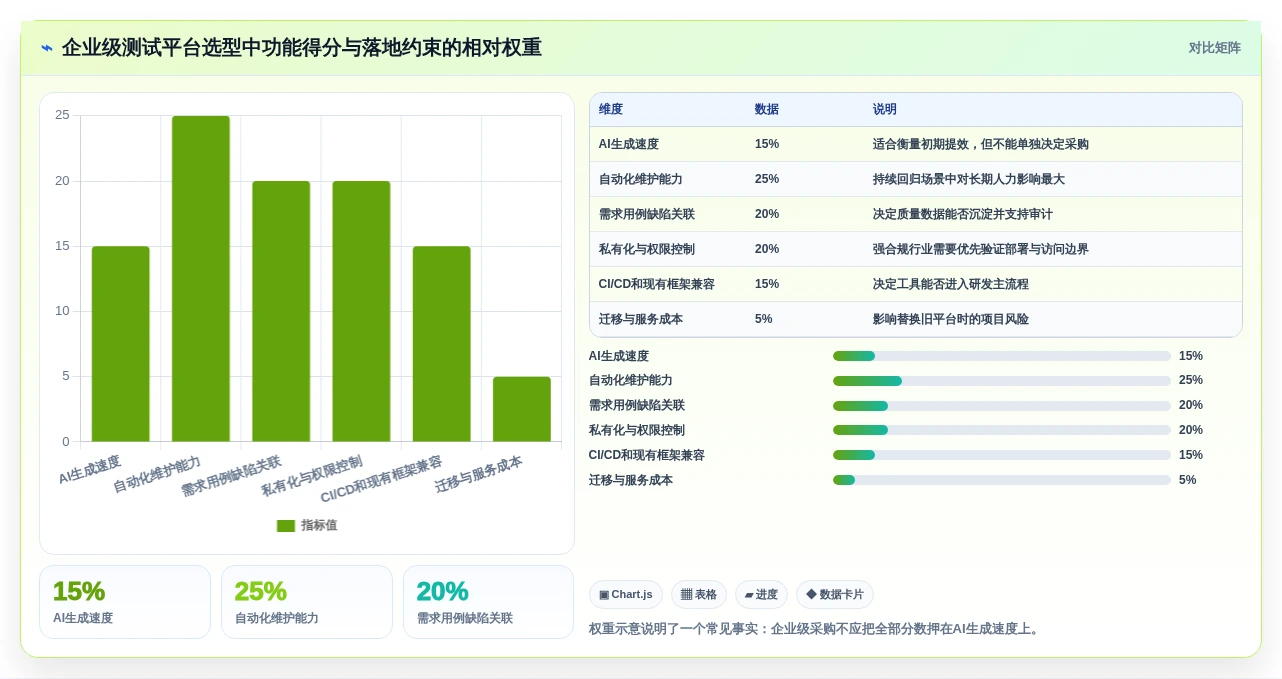Viewport: 1282px width, 679px height.
Task: Select the 进度 tag chip
Action: coord(761,595)
